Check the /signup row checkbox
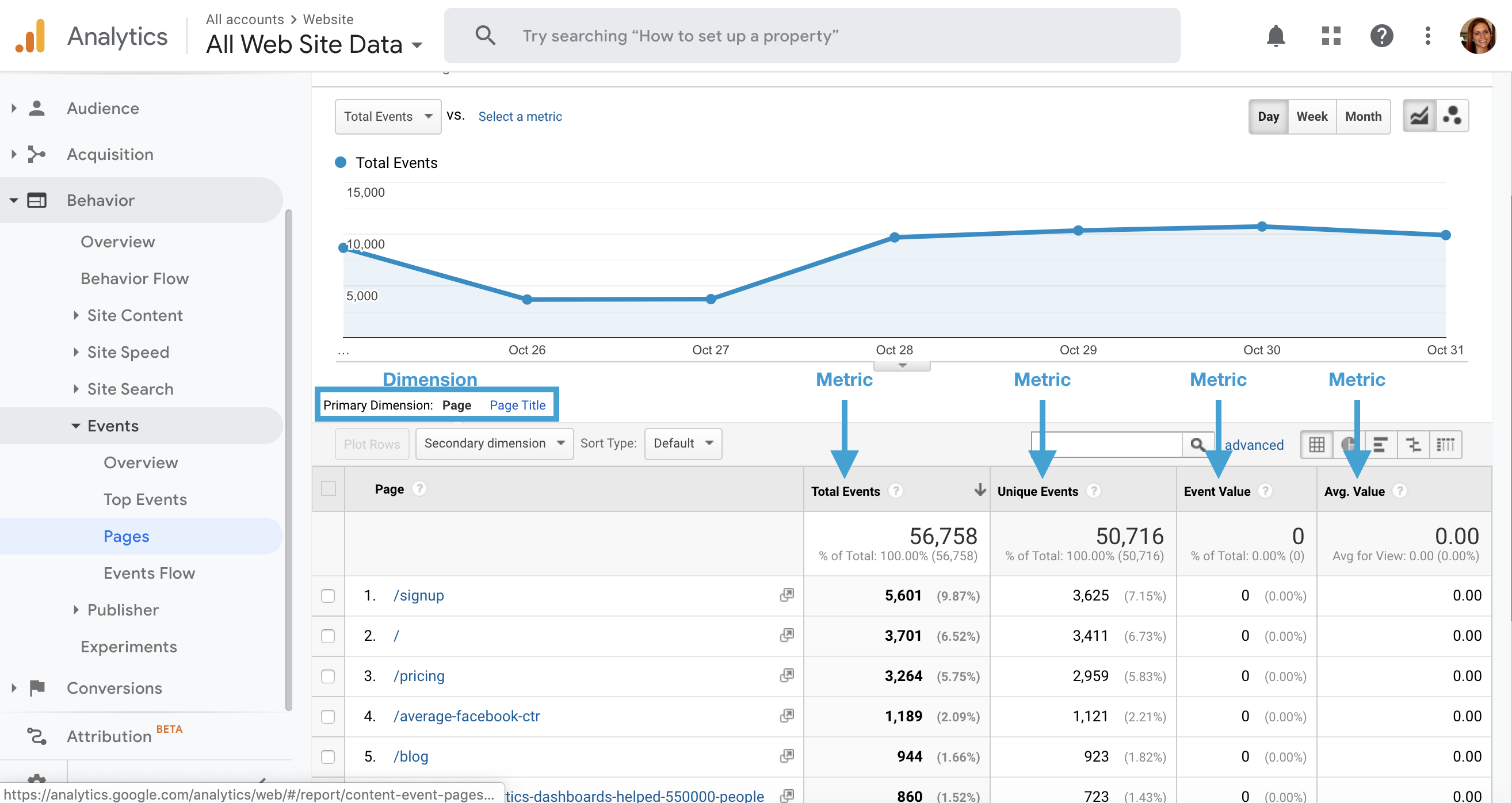The image size is (1512, 803). tap(328, 596)
